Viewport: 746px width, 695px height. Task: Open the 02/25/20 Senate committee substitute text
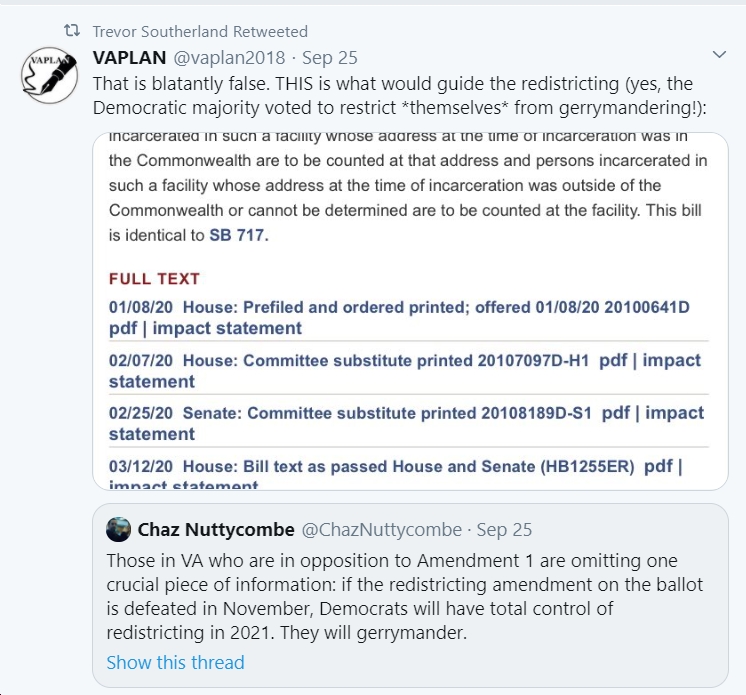pyautogui.click(x=350, y=413)
